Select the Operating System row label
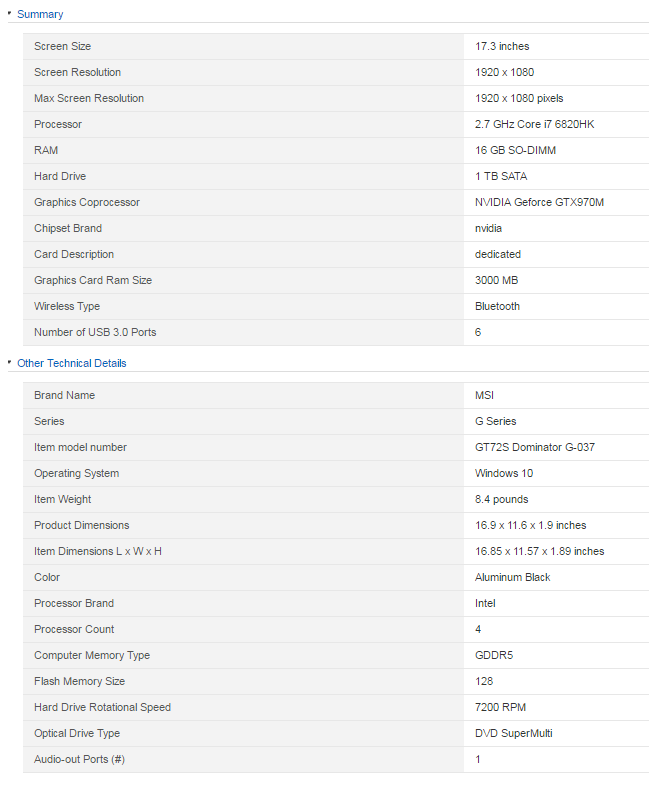Viewport: 649px width, 785px height. 77,473
